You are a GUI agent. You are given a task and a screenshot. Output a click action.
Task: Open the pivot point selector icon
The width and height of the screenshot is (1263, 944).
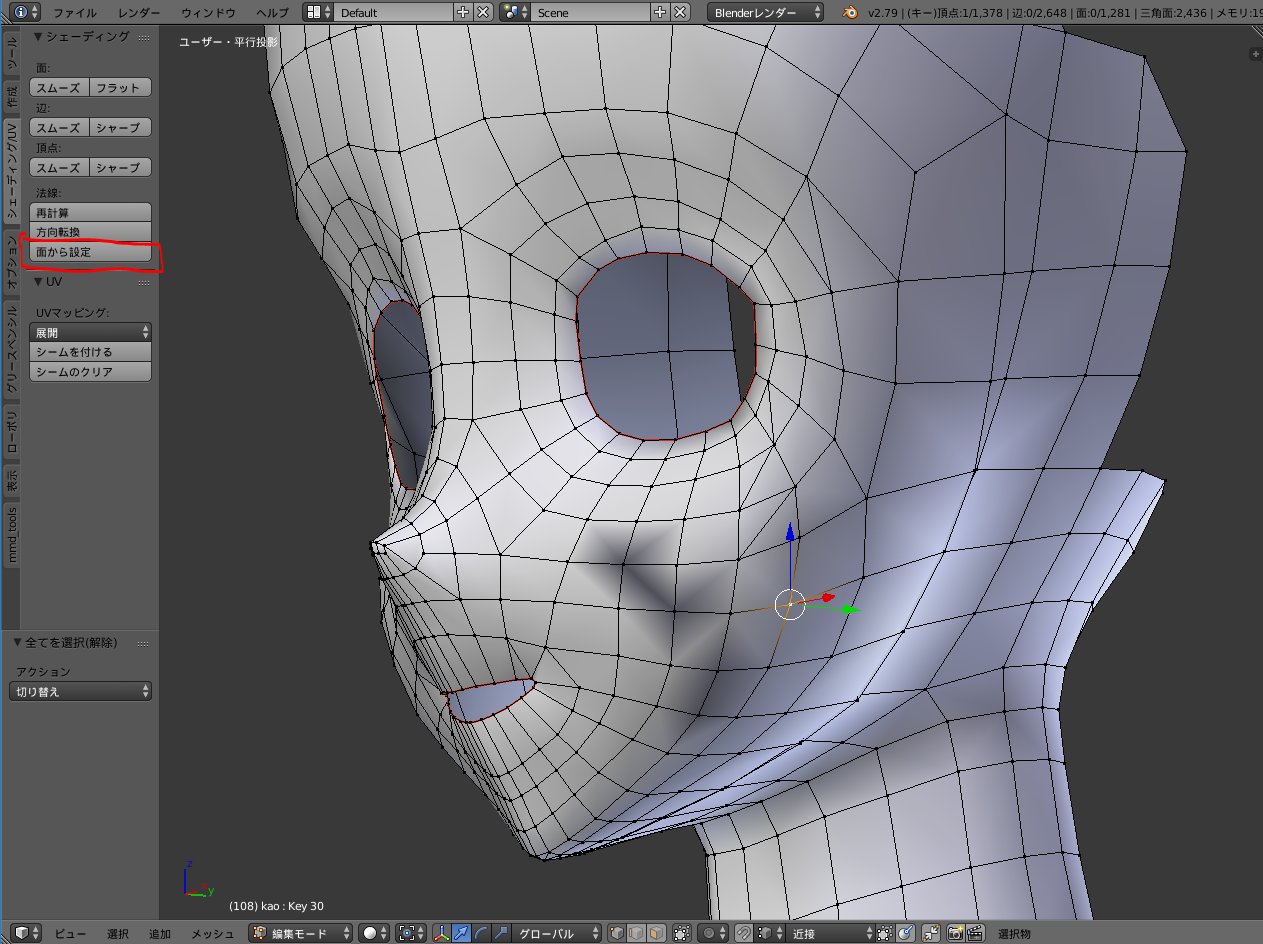point(413,933)
